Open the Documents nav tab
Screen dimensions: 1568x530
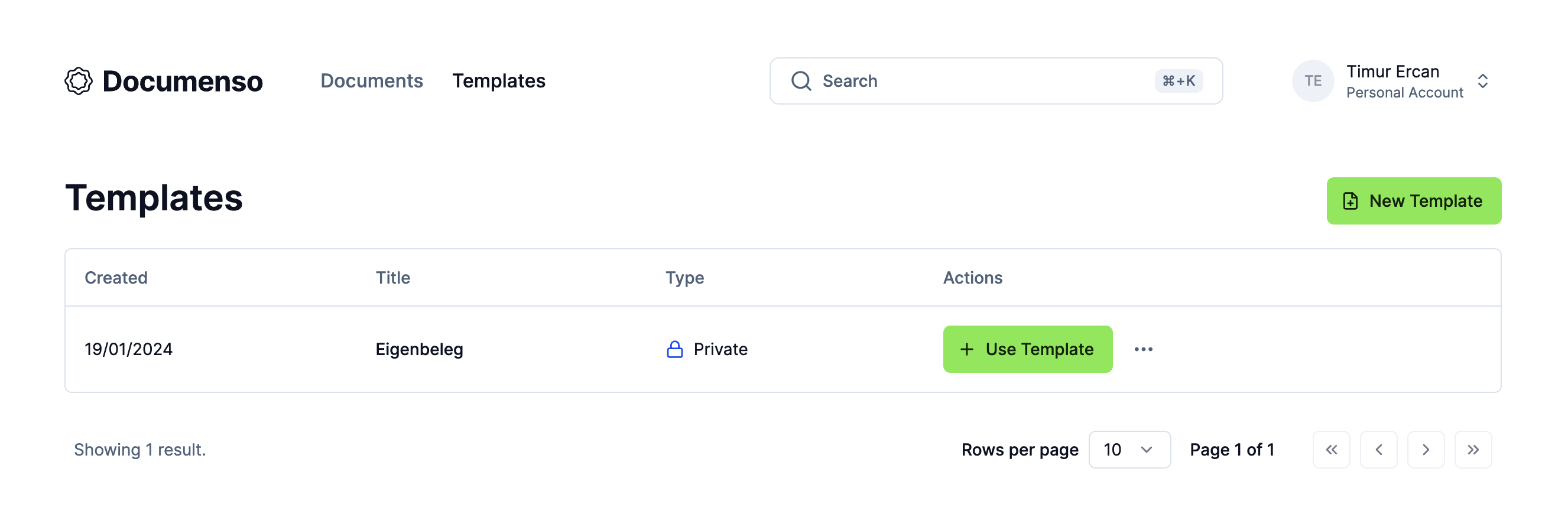click(x=371, y=81)
